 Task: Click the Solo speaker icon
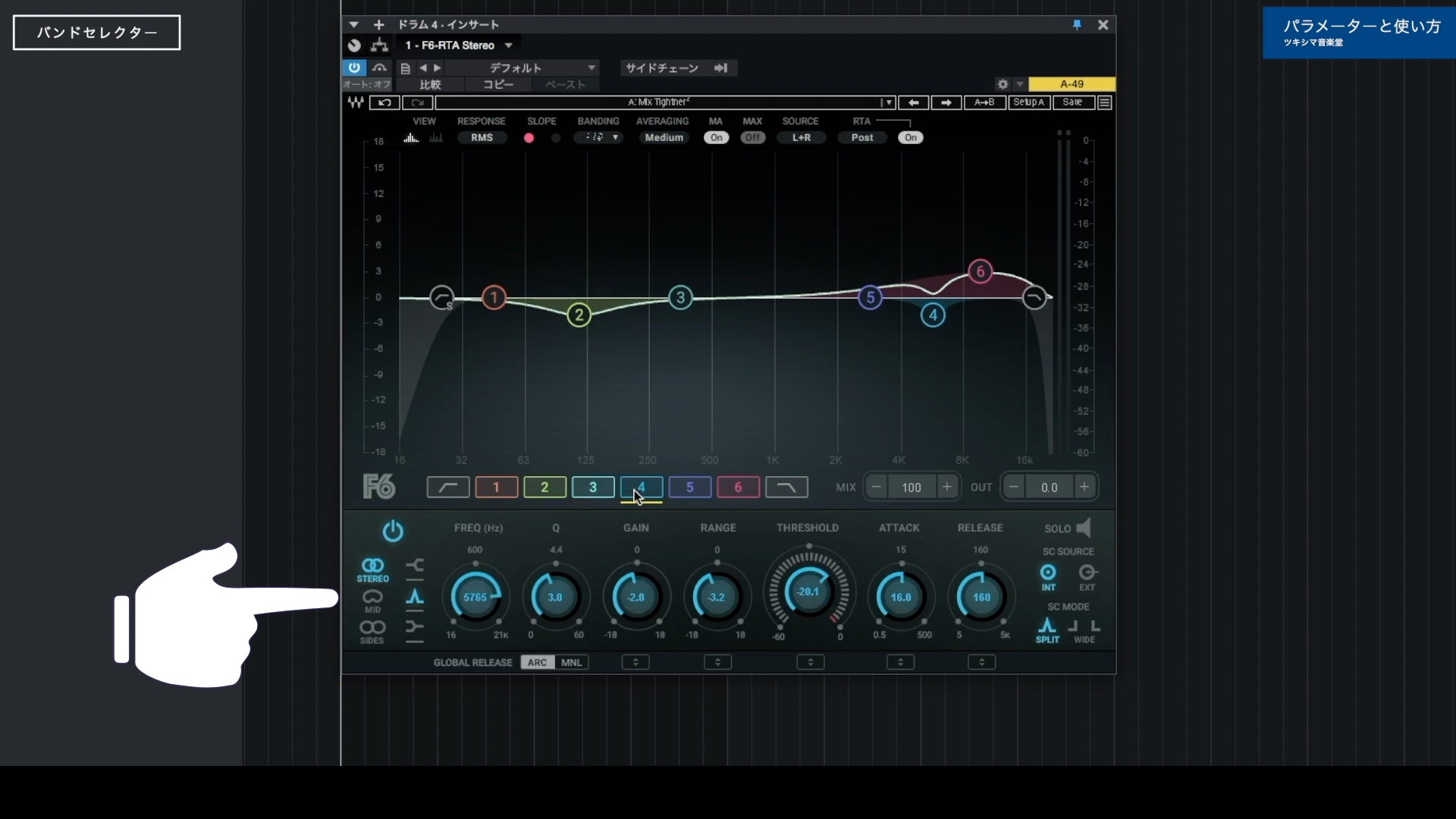(1084, 528)
